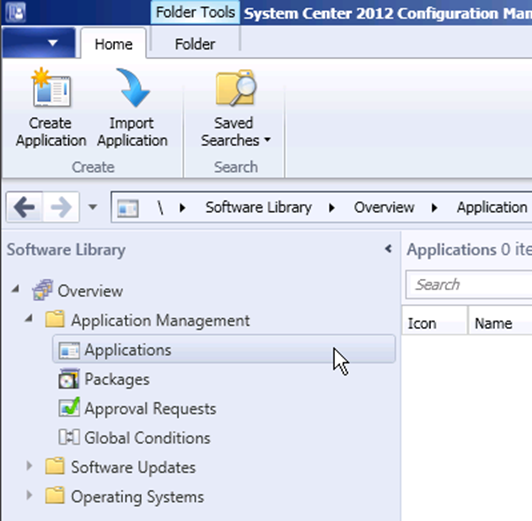Switch to the Folder ribbon tab
532x521 pixels.
tap(195, 44)
